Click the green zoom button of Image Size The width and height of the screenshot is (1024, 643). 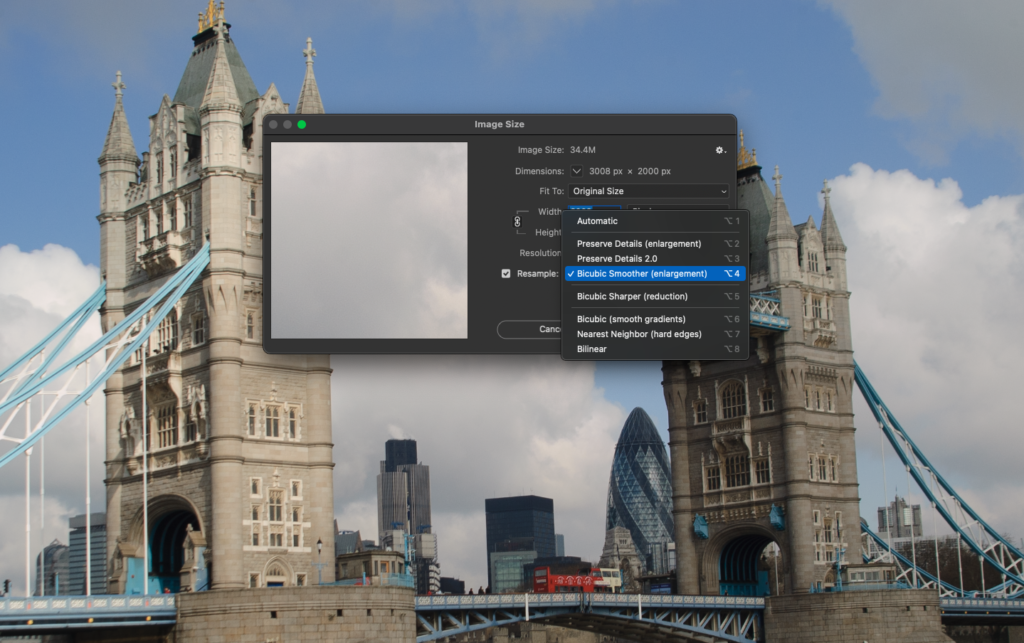[302, 125]
